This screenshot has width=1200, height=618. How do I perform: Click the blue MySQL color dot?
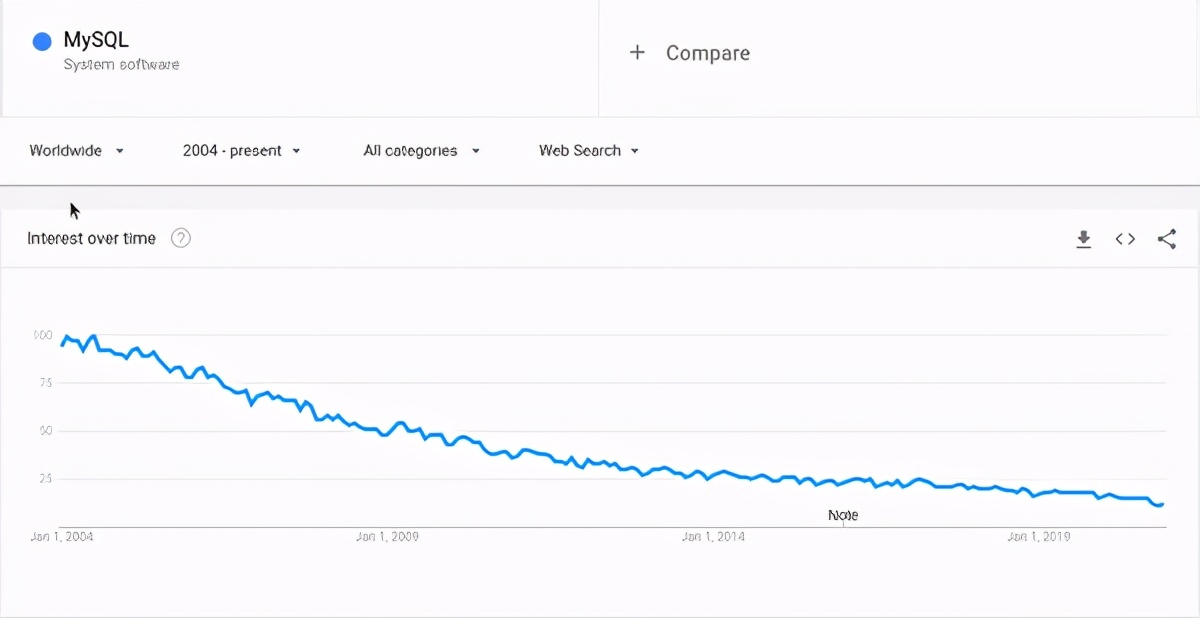(42, 41)
